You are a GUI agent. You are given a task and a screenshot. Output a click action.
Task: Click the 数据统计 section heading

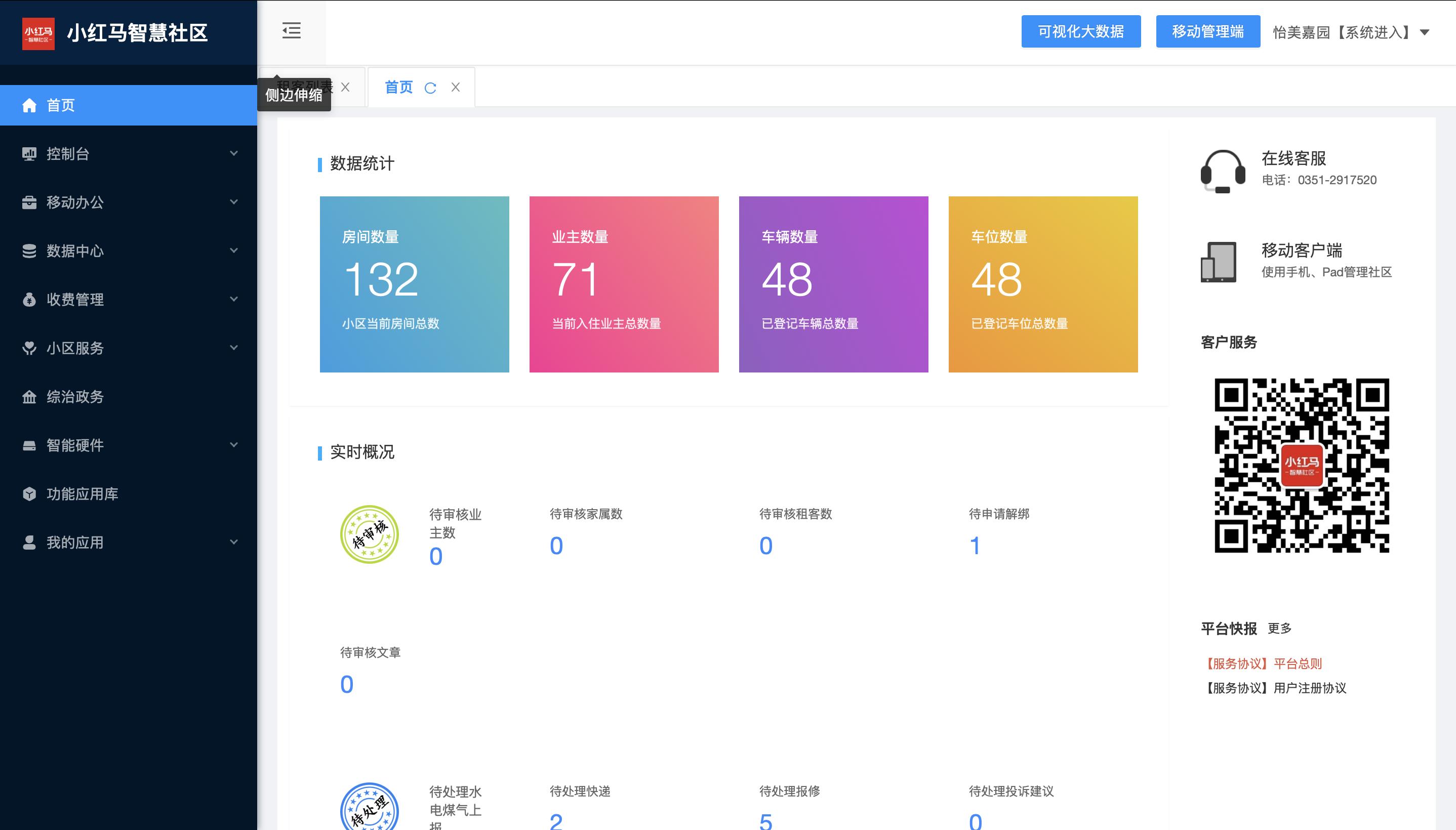[362, 163]
